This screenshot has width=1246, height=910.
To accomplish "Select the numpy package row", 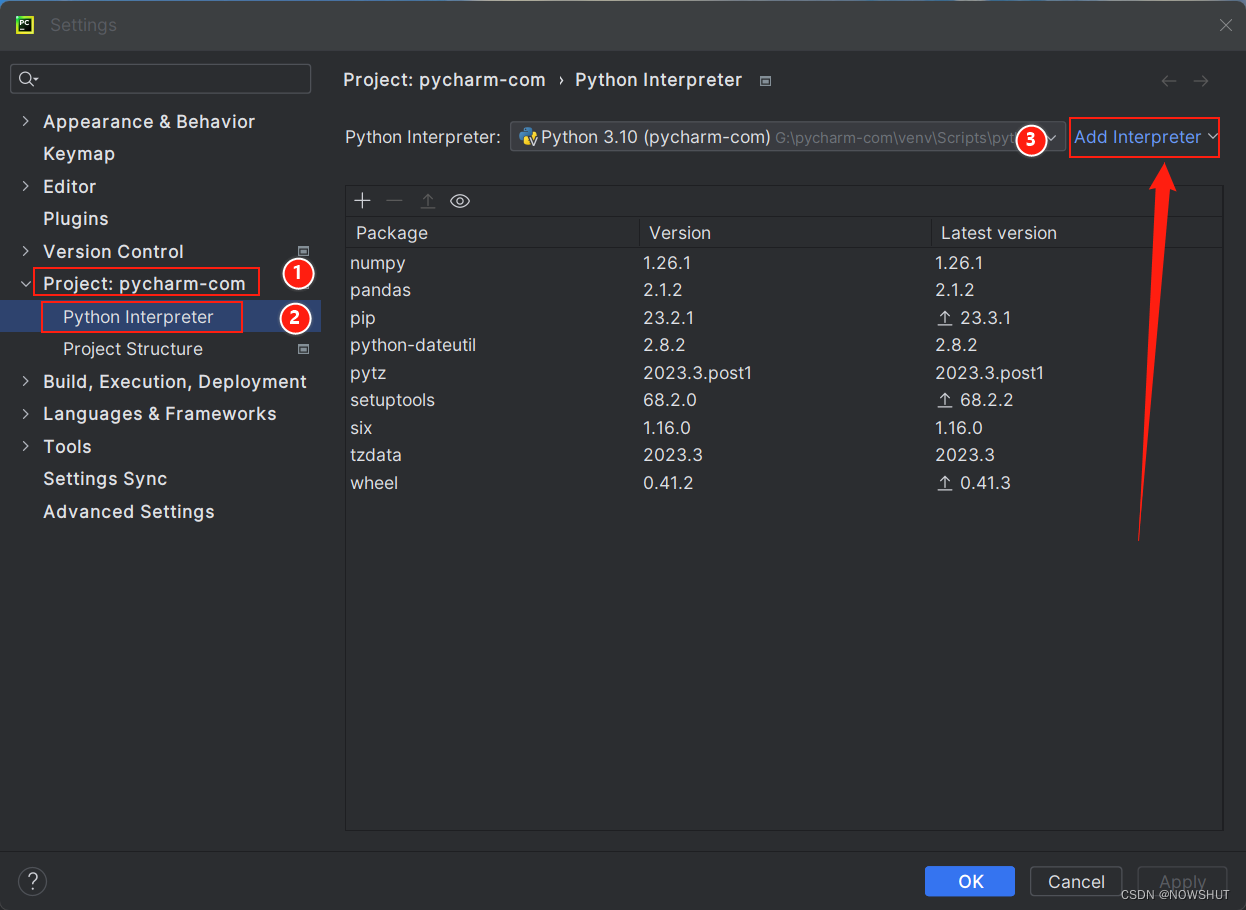I will tap(784, 263).
